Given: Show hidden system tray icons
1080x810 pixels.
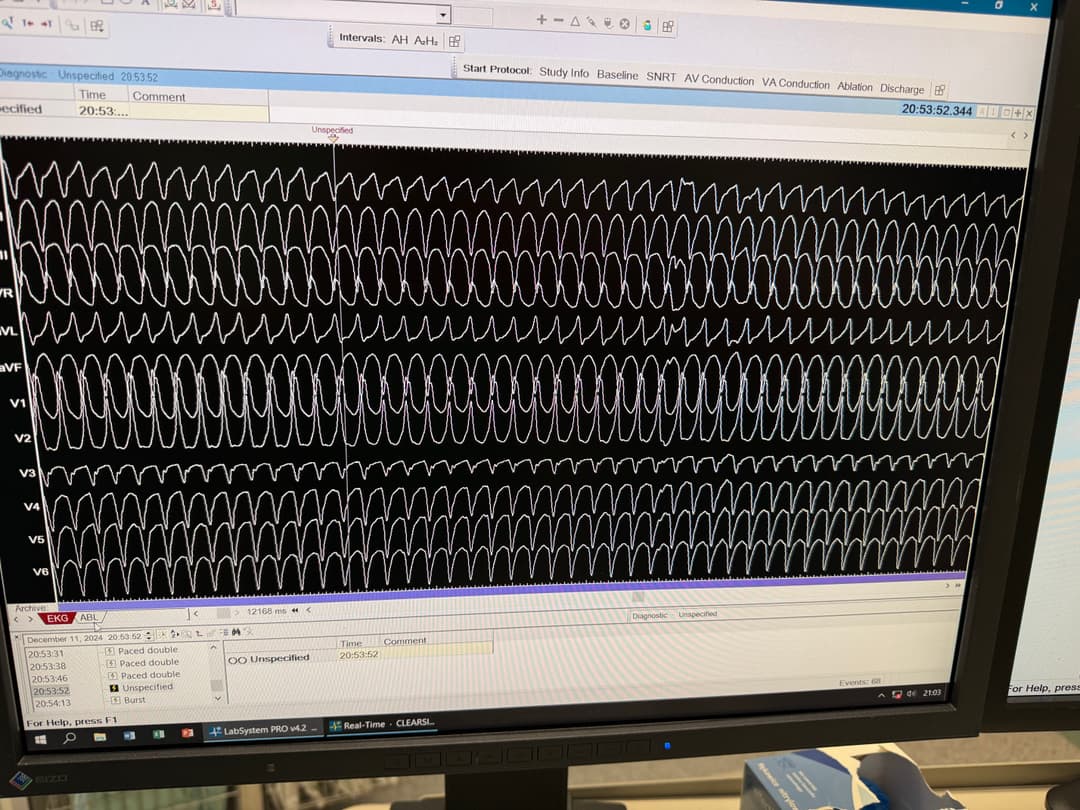Looking at the screenshot, I should pos(882,696).
